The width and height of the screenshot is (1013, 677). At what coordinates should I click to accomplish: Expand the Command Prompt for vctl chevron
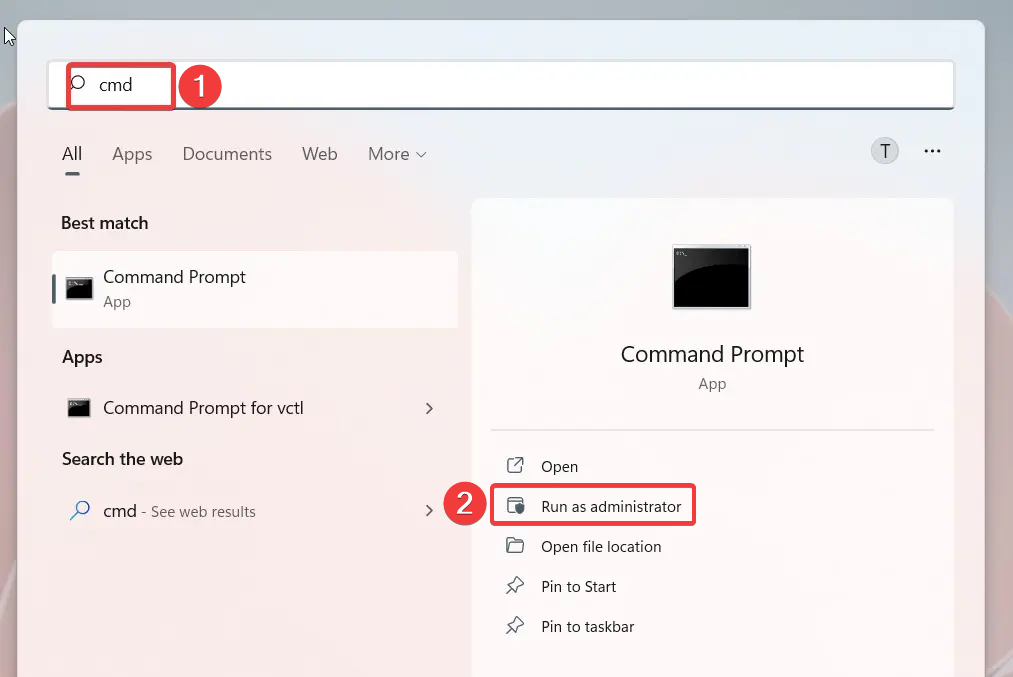(429, 408)
